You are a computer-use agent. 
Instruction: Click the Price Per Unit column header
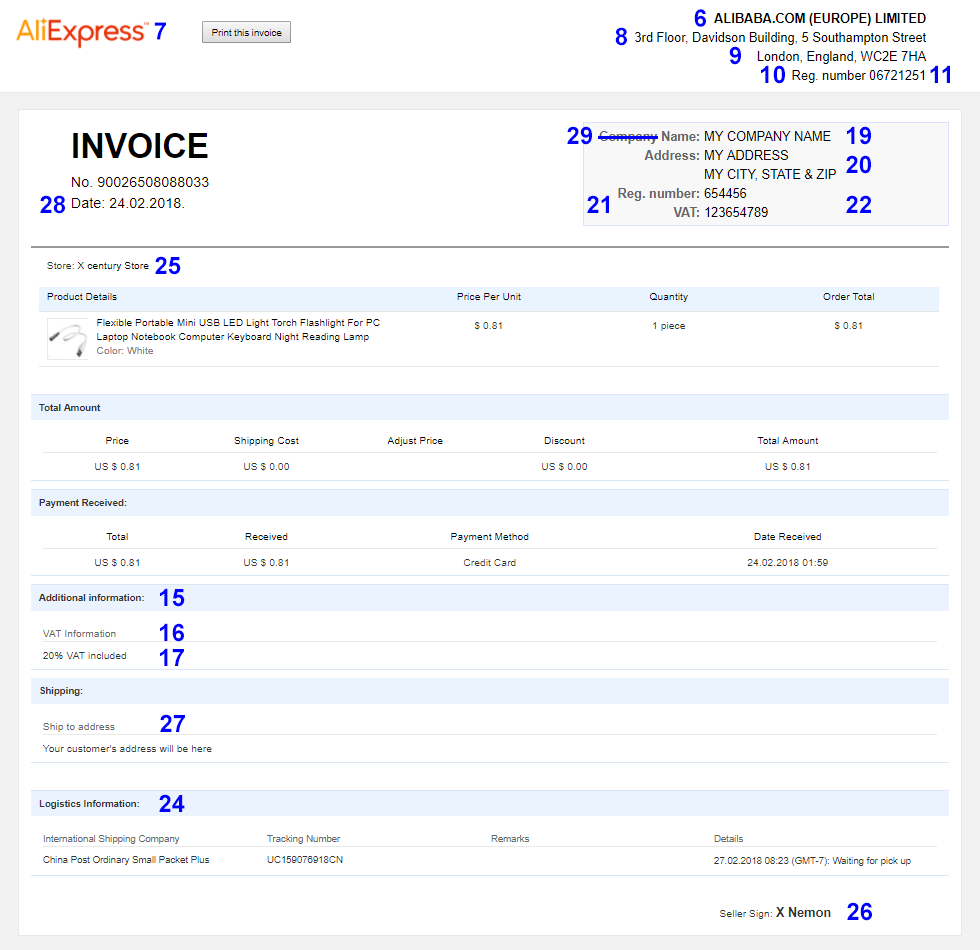(x=489, y=297)
